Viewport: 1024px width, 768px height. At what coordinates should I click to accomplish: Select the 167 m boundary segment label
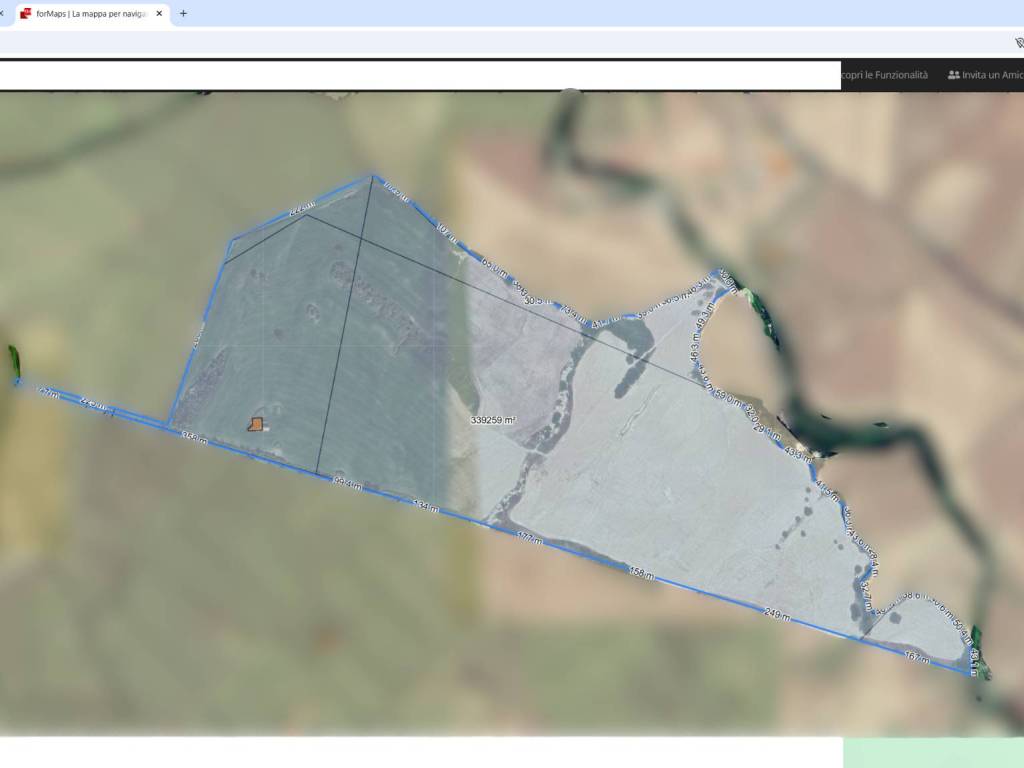pyautogui.click(x=916, y=657)
